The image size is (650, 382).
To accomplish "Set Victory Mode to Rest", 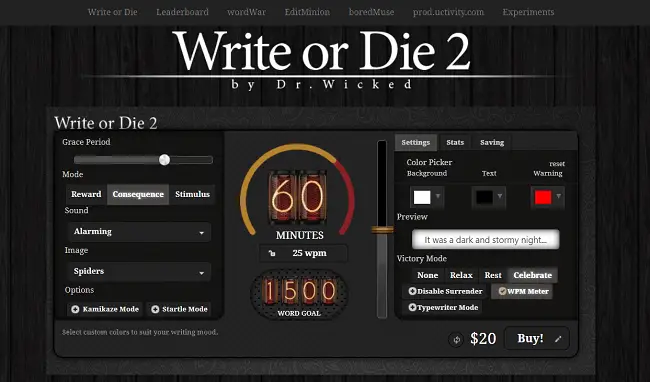I will tap(493, 275).
